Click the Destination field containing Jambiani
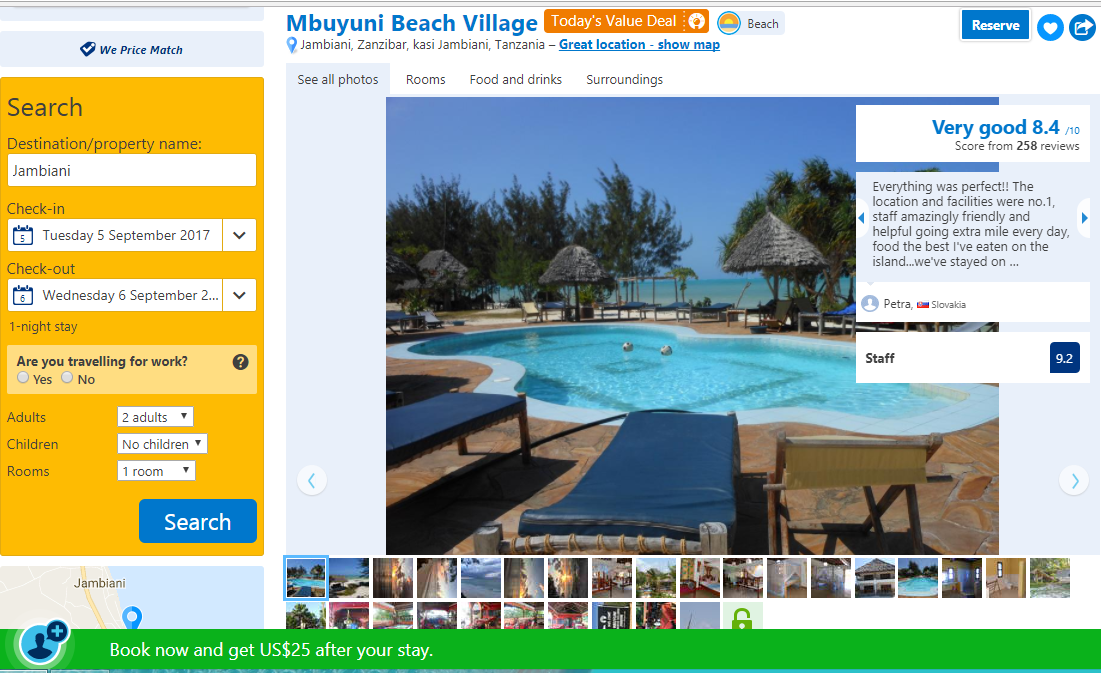Image resolution: width=1101 pixels, height=673 pixels. pyautogui.click(x=132, y=171)
